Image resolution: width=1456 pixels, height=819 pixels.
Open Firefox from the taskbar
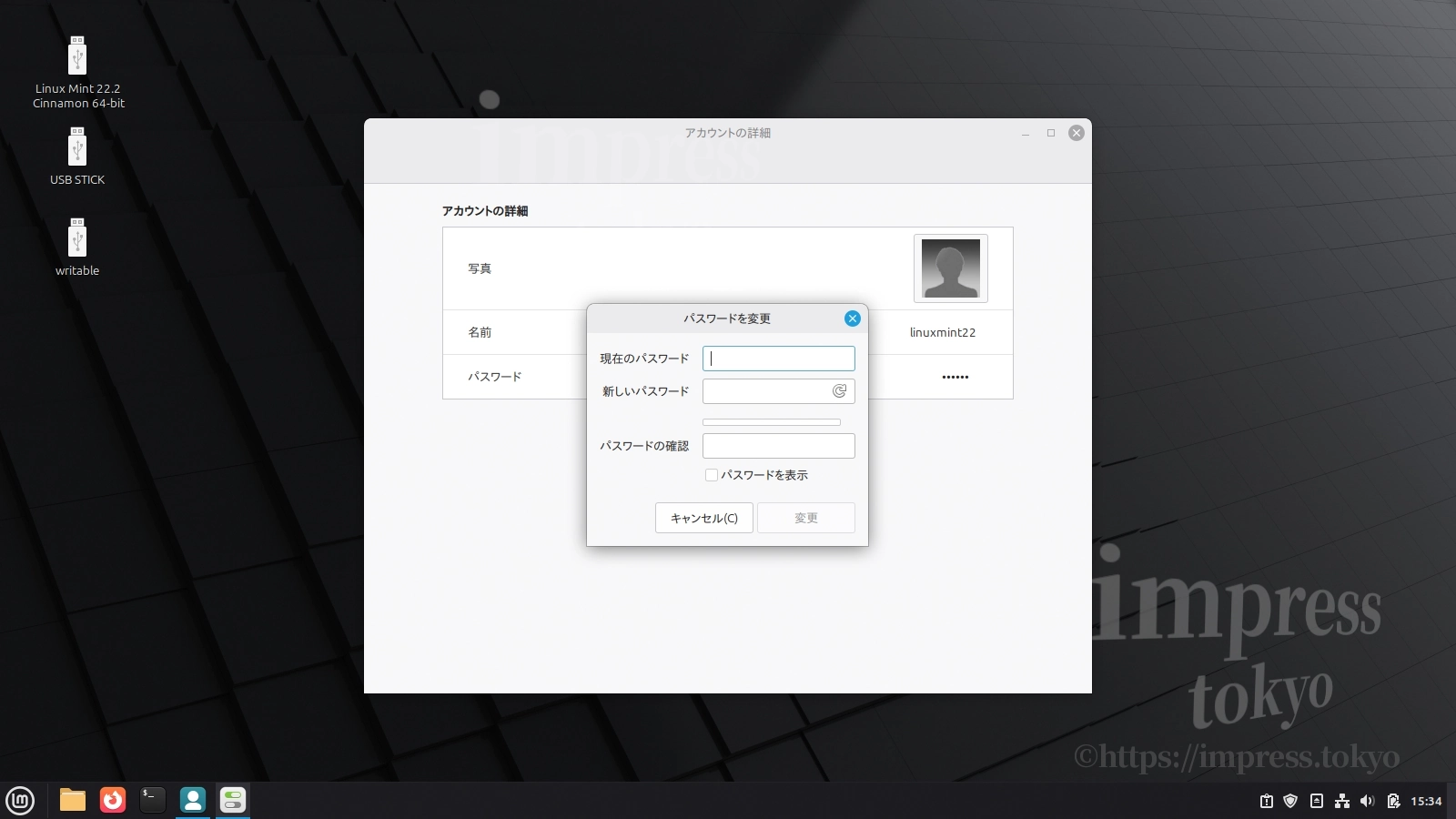point(111,801)
